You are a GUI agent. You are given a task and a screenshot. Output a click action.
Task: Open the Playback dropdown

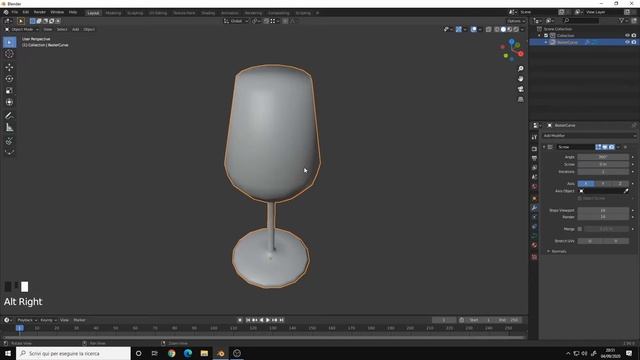27,320
